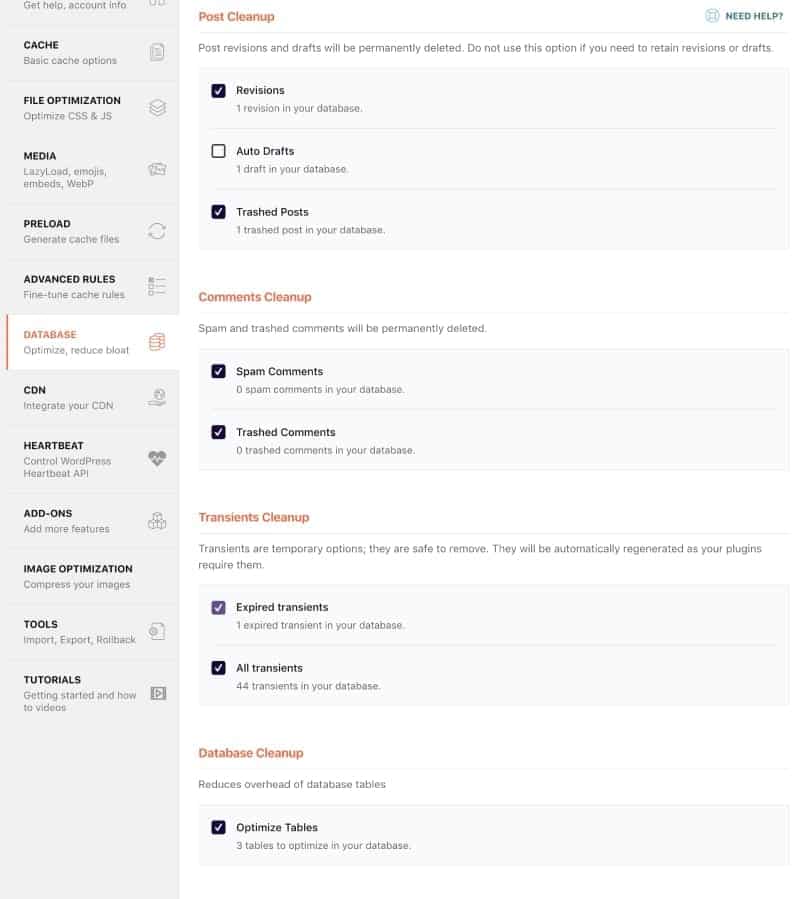
Task: Uncheck Spam Comments cleanup option
Action: [218, 372]
